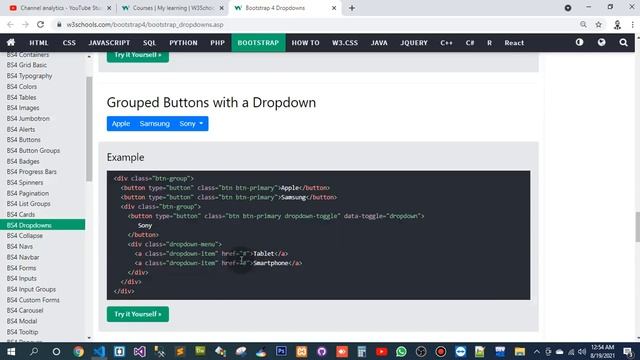The height and width of the screenshot is (360, 640).
Task: Open PYTHON in the top navbar
Action: (183, 42)
